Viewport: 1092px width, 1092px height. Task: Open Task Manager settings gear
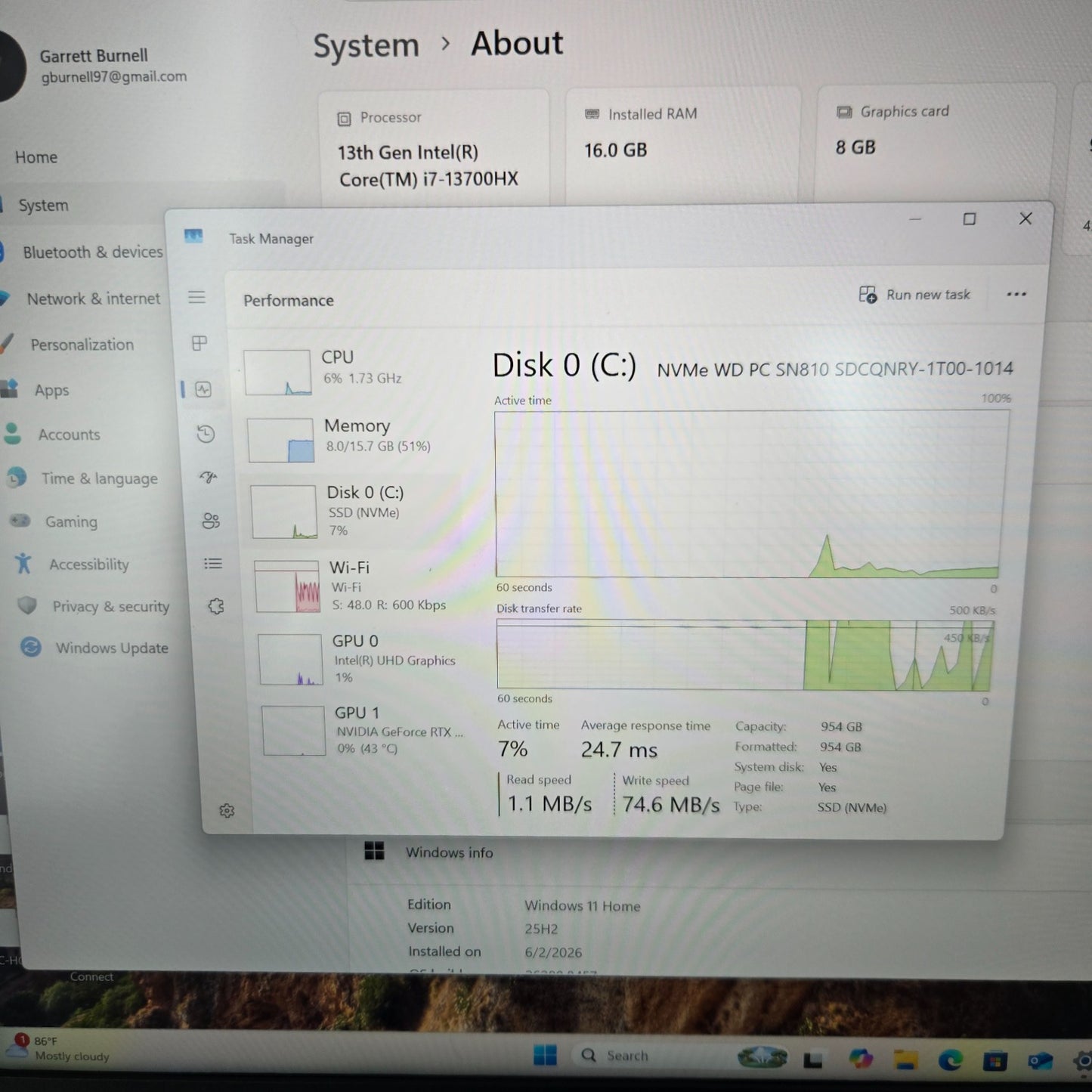click(x=227, y=811)
